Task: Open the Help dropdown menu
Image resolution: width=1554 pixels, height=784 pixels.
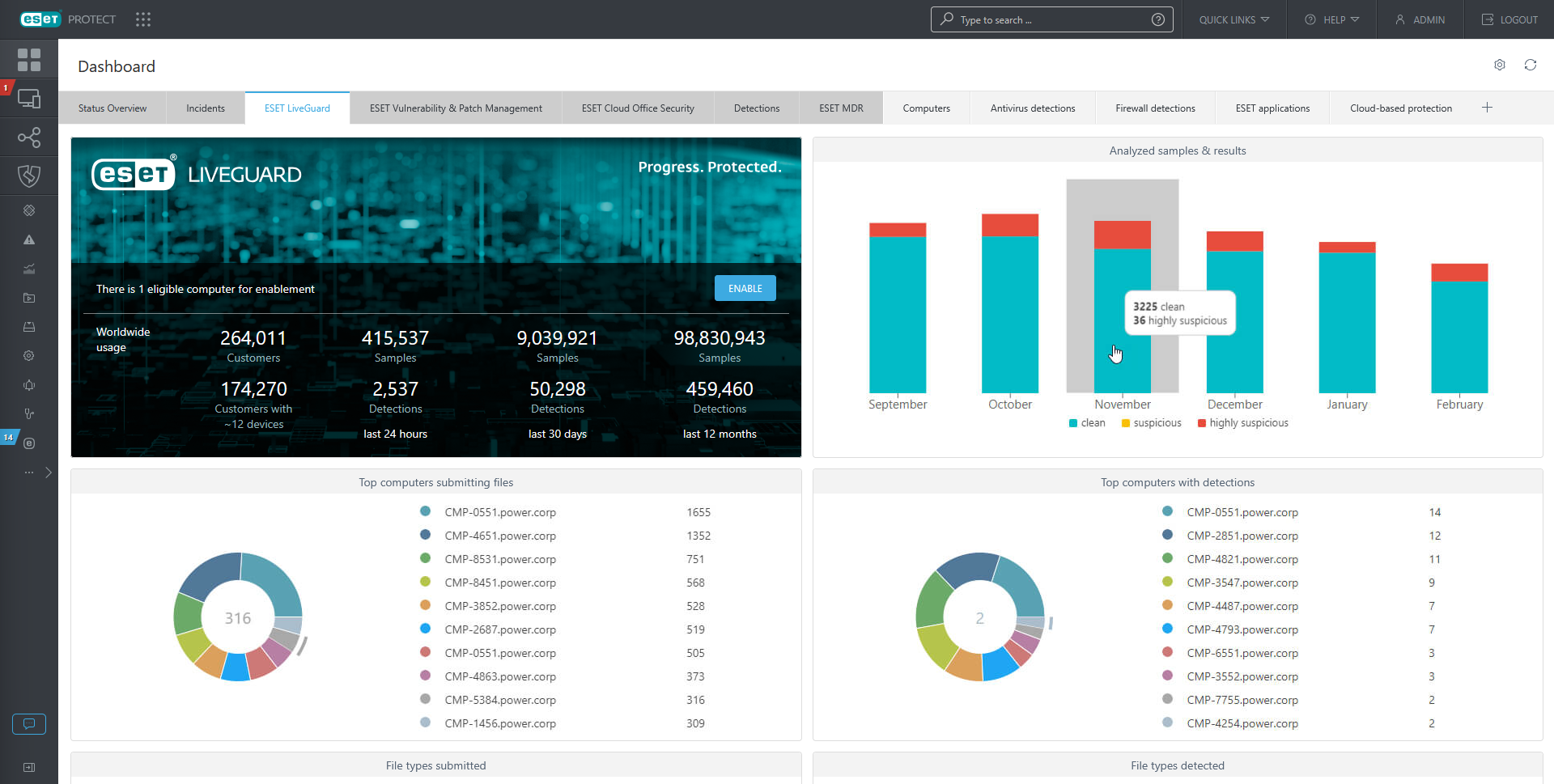Action: point(1332,19)
